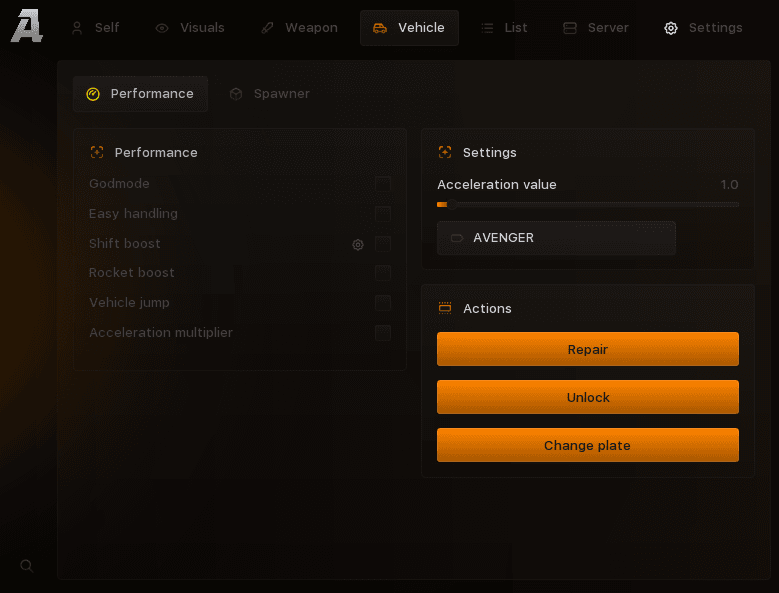Open the search magnifier icon

pos(27,566)
